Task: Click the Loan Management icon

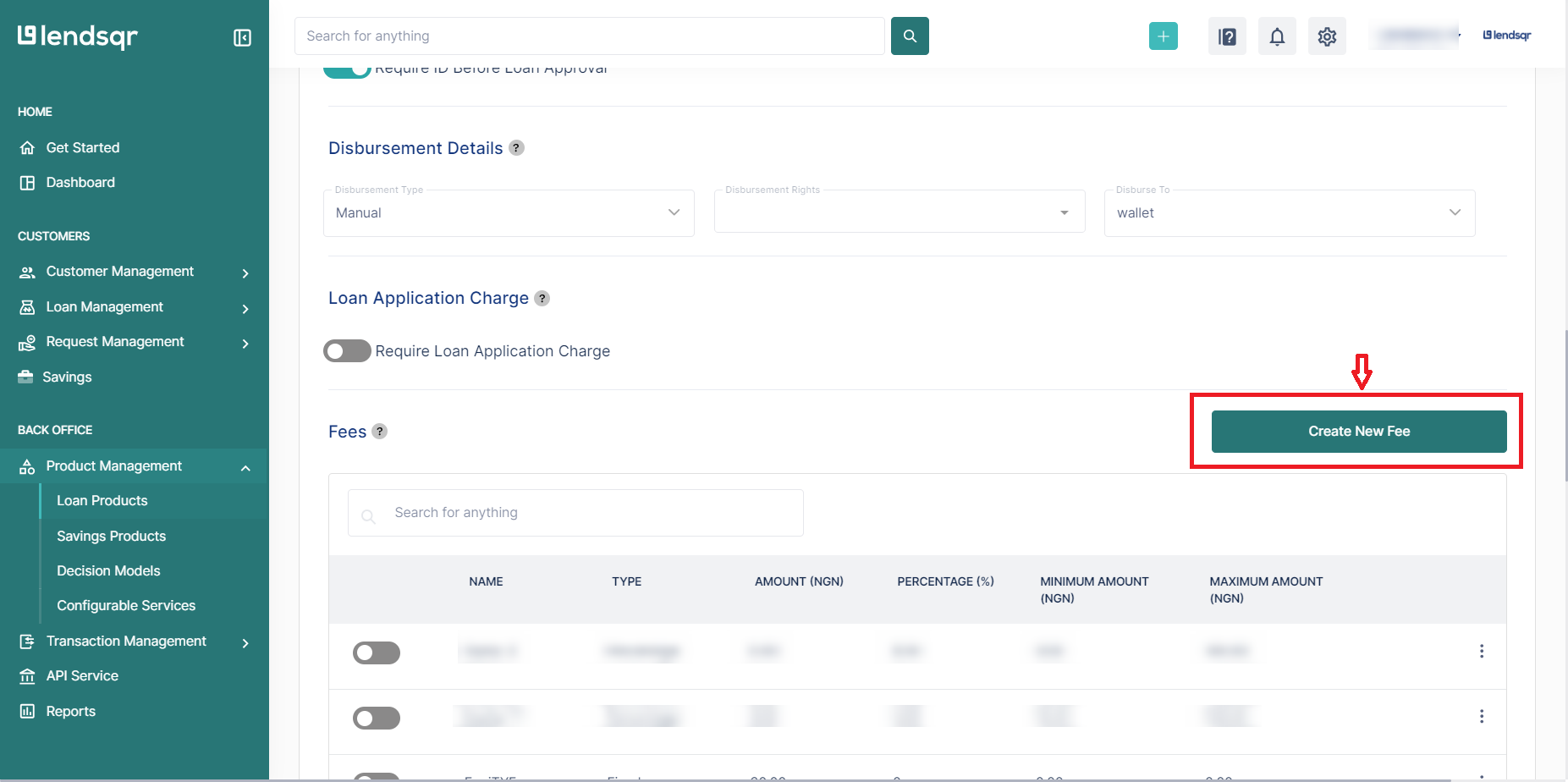Action: [27, 307]
